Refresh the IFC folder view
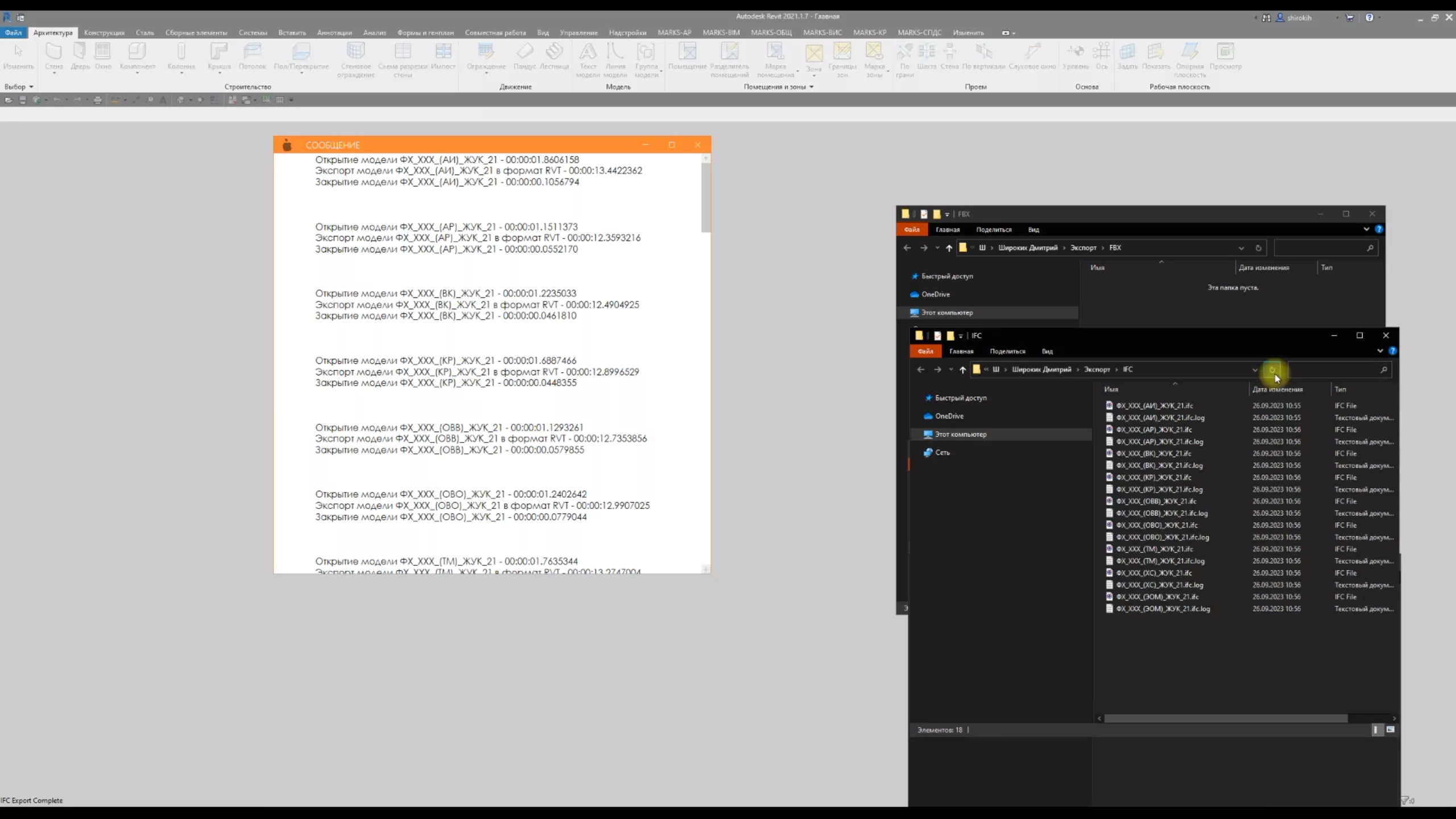1456x819 pixels. click(1272, 370)
